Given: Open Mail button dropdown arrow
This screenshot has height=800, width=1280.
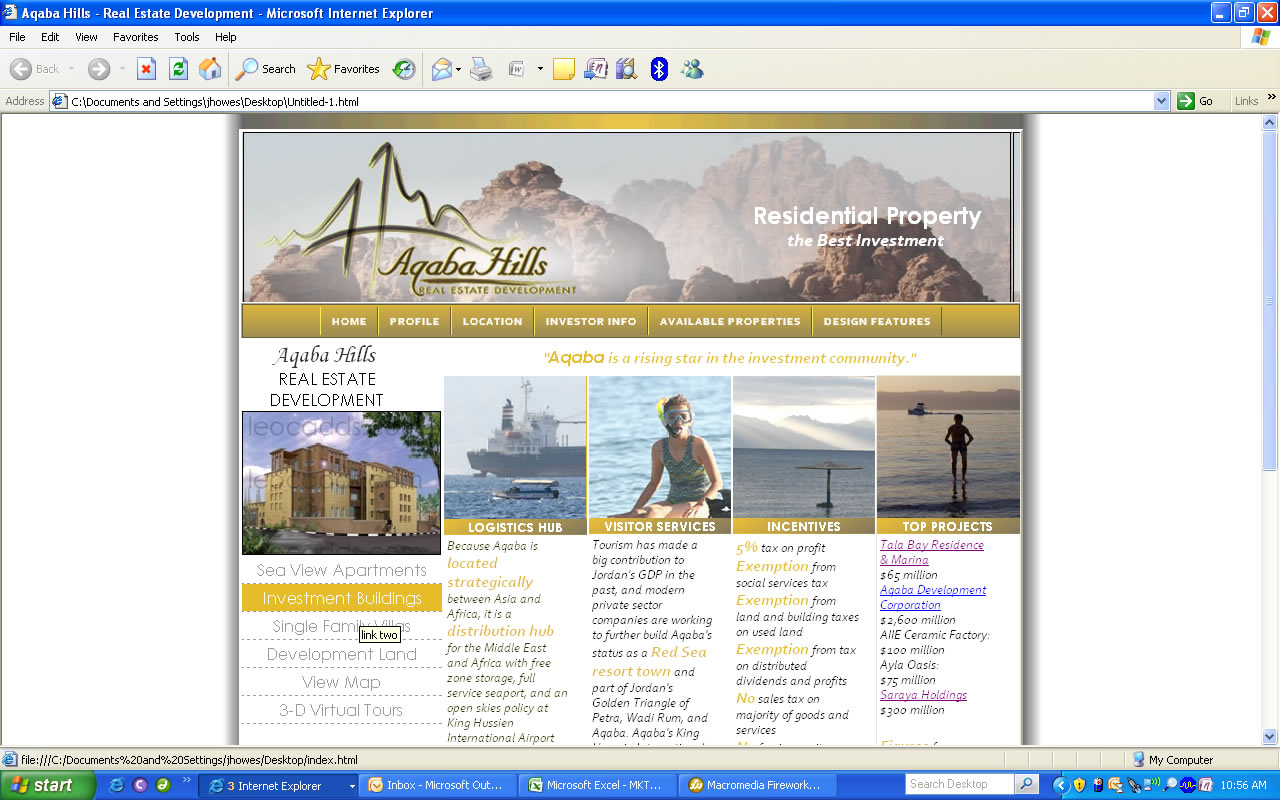Looking at the screenshot, I should pyautogui.click(x=459, y=69).
